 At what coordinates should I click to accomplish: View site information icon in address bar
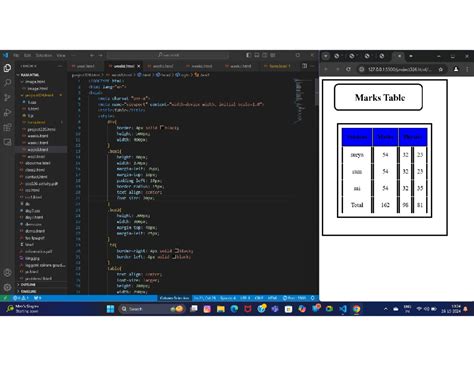click(361, 69)
